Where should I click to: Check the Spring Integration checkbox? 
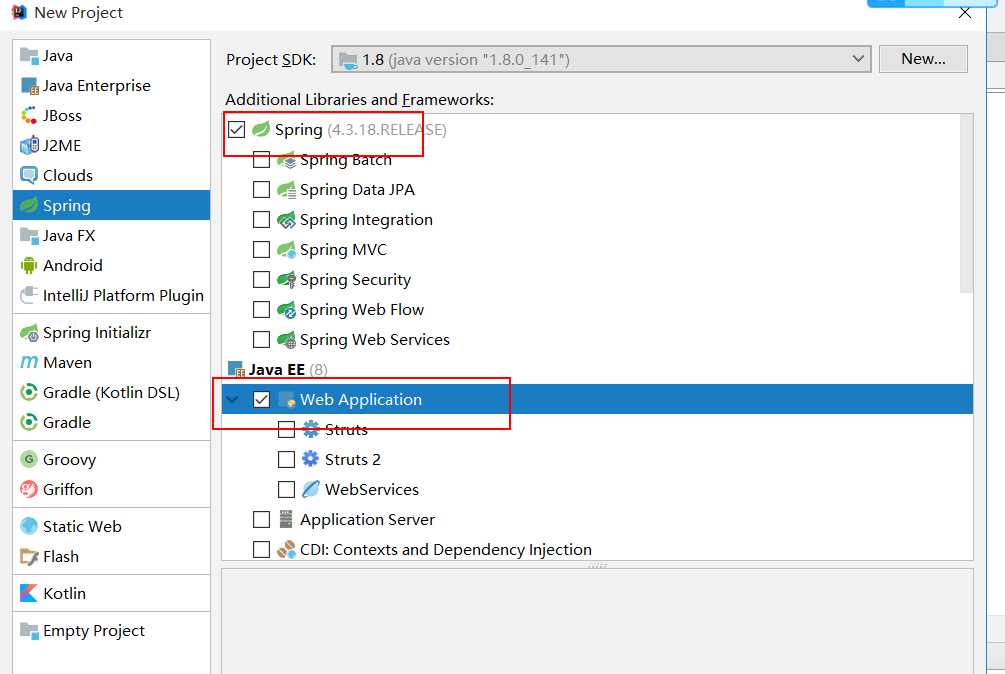[262, 220]
